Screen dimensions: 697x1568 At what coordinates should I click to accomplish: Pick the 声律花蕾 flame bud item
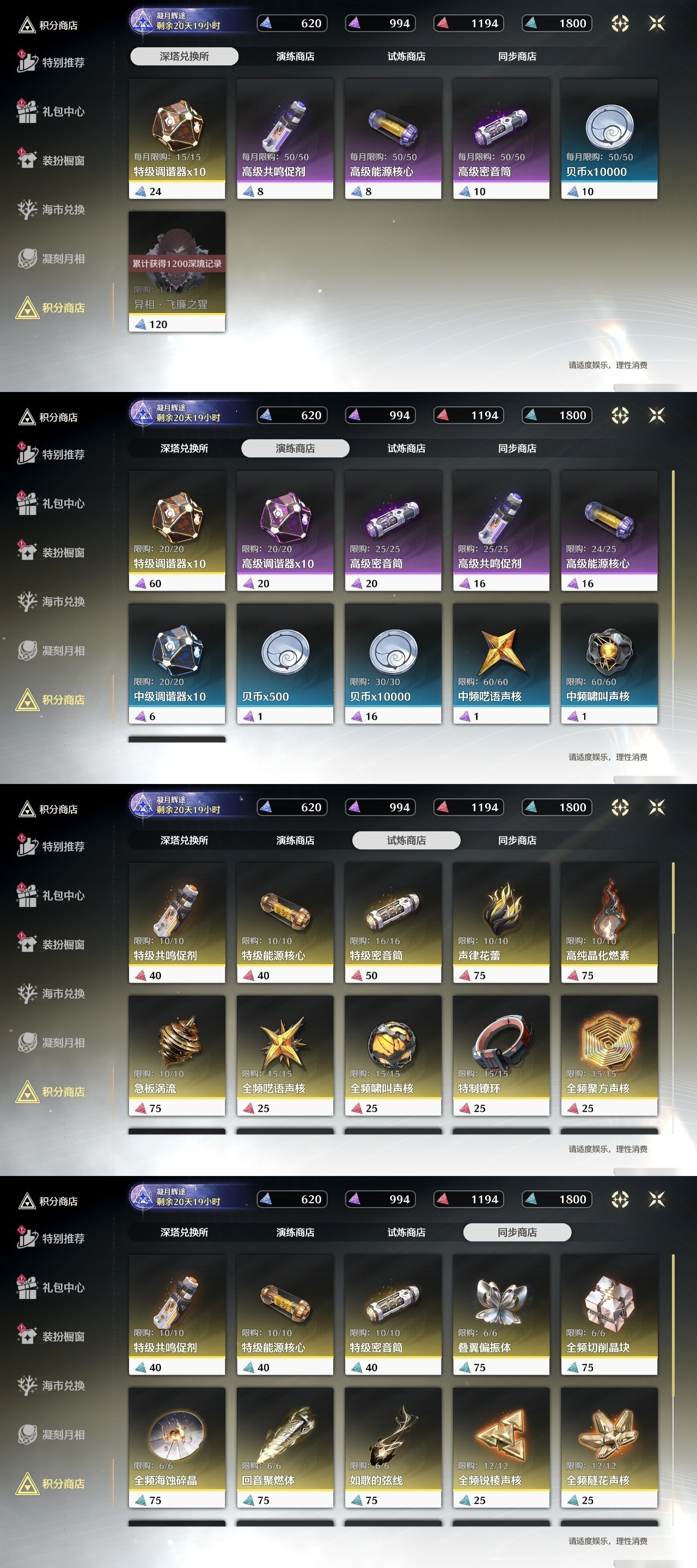(501, 923)
